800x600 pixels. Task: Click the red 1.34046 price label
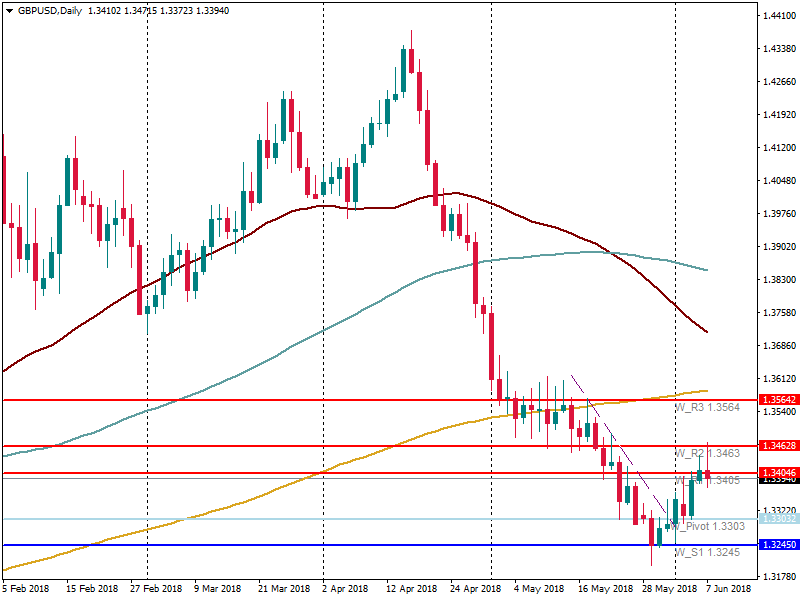tap(778, 472)
